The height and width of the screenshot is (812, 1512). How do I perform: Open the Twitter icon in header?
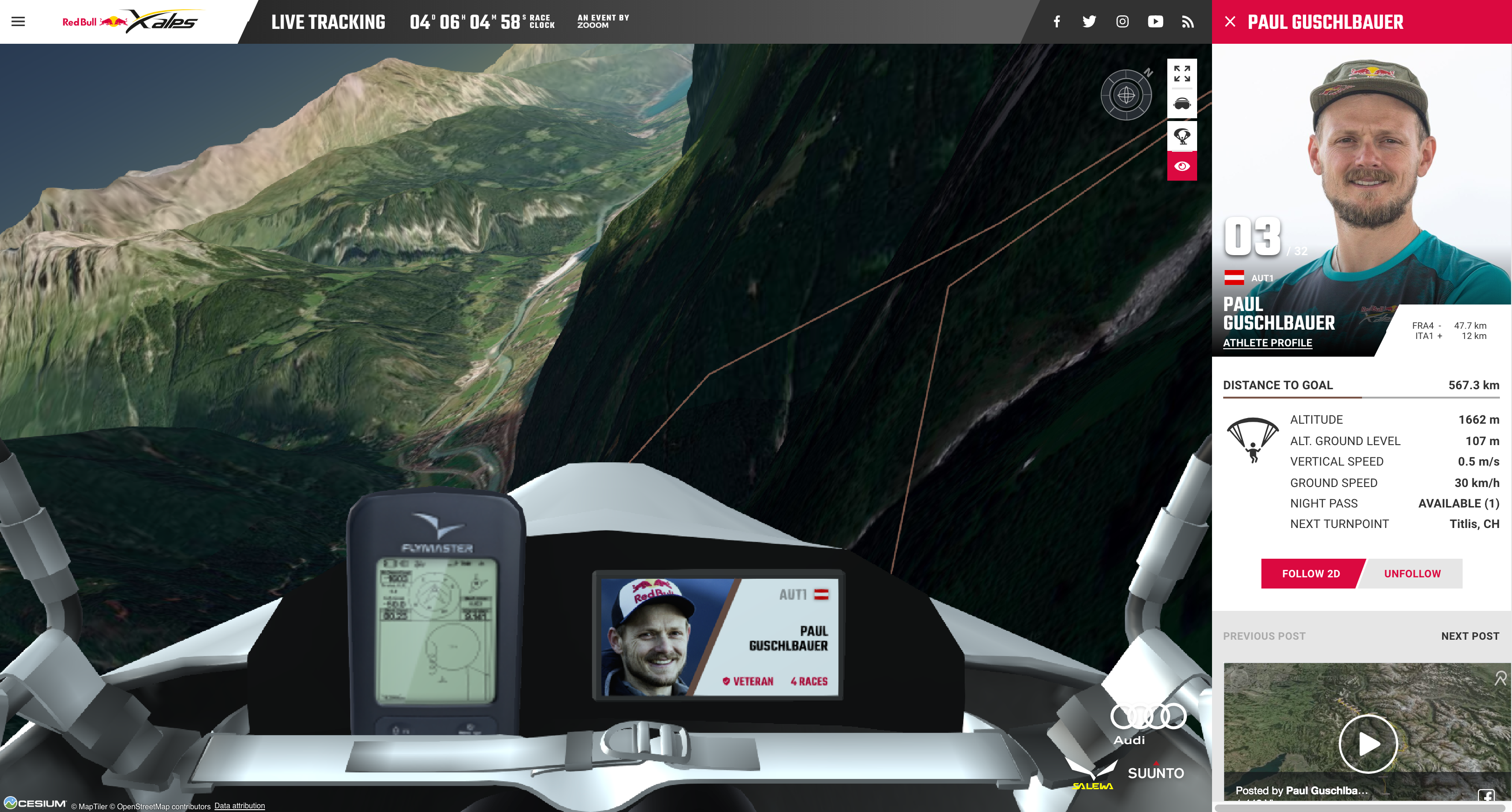click(x=1089, y=22)
